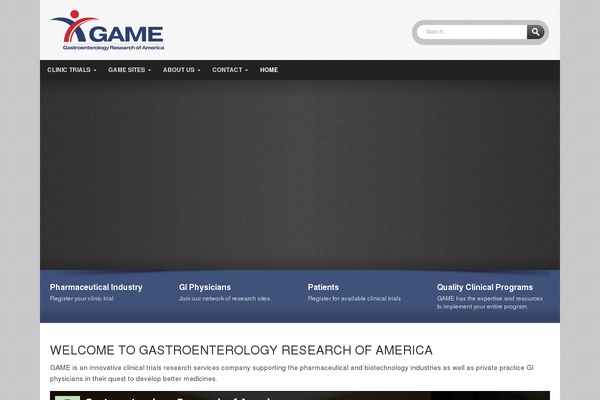The height and width of the screenshot is (400, 600).
Task: Focus the Search input field
Action: coord(472,32)
